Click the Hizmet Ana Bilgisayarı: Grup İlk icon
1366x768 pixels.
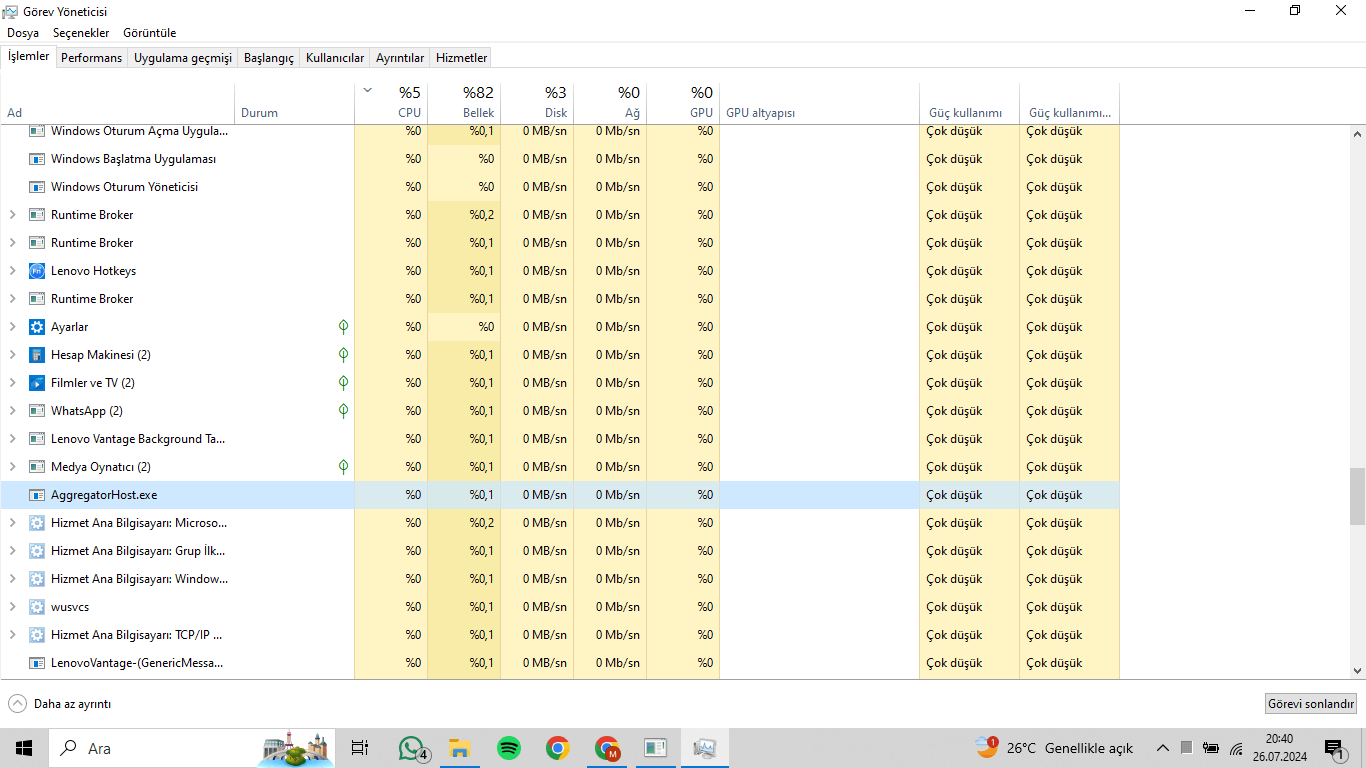pos(37,551)
